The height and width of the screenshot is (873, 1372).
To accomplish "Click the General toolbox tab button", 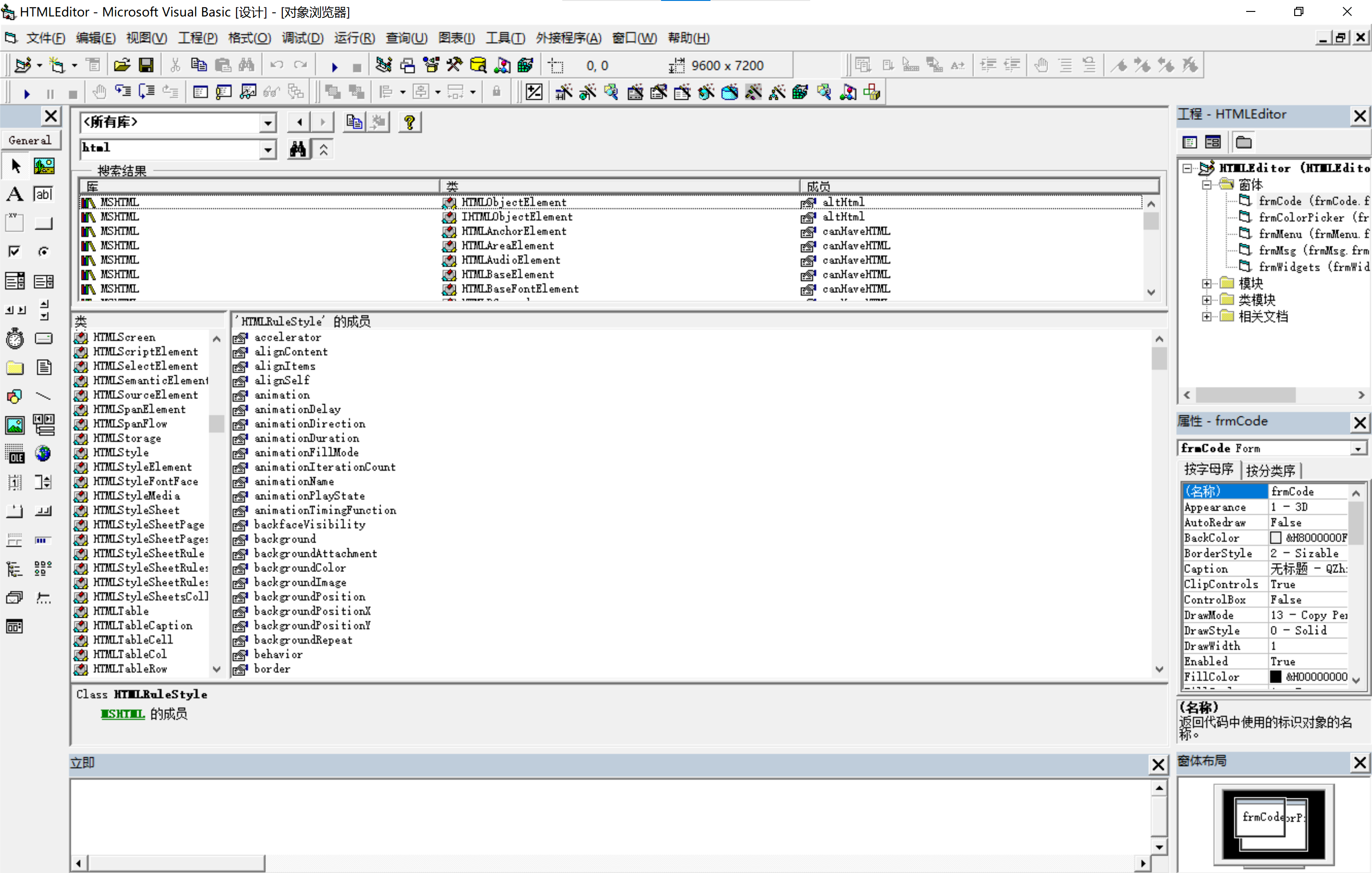I will pyautogui.click(x=30, y=140).
